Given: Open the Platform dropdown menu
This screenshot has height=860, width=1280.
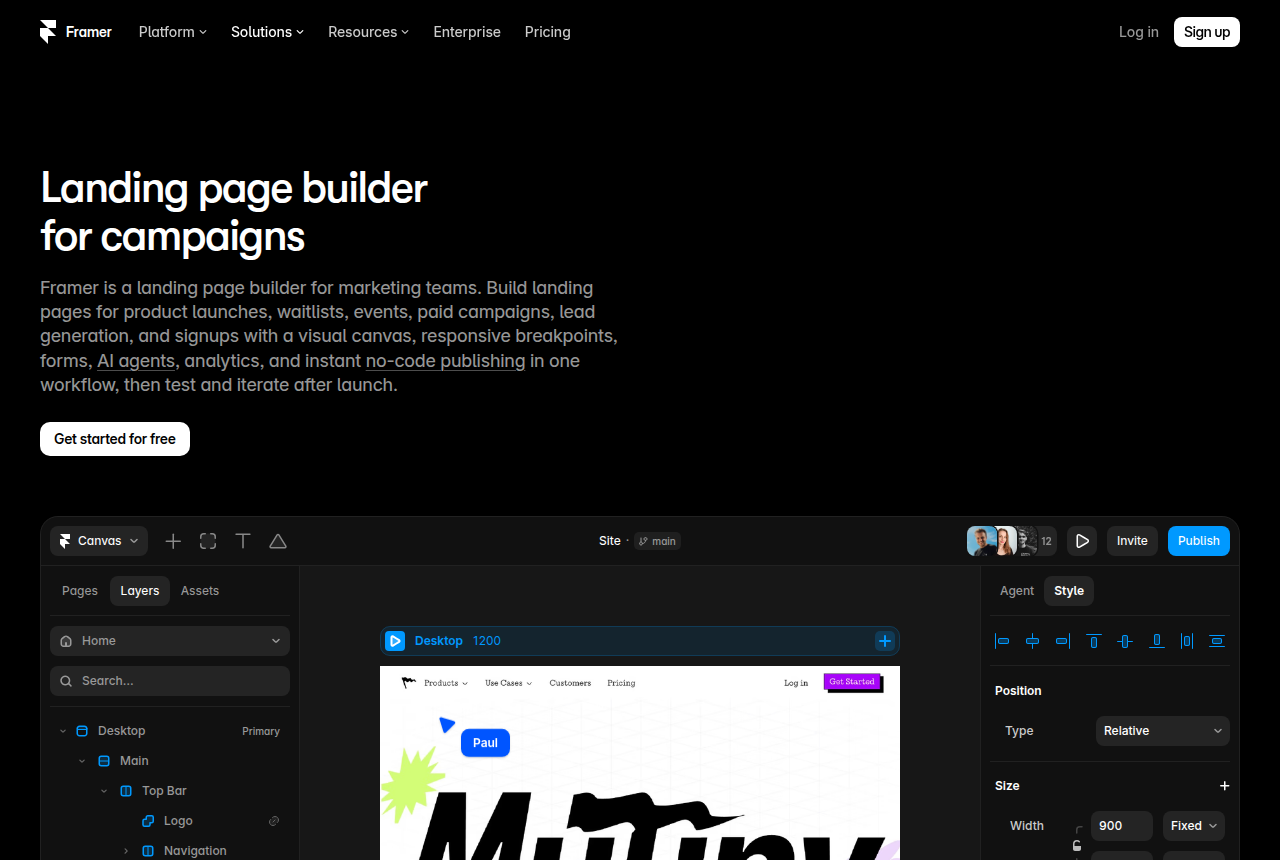Looking at the screenshot, I should (173, 32).
